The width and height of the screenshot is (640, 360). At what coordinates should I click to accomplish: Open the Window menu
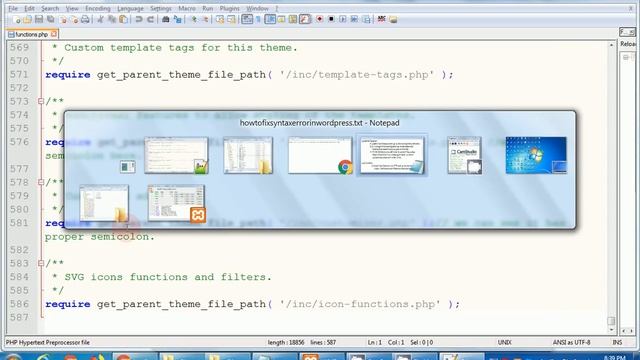tap(257, 8)
